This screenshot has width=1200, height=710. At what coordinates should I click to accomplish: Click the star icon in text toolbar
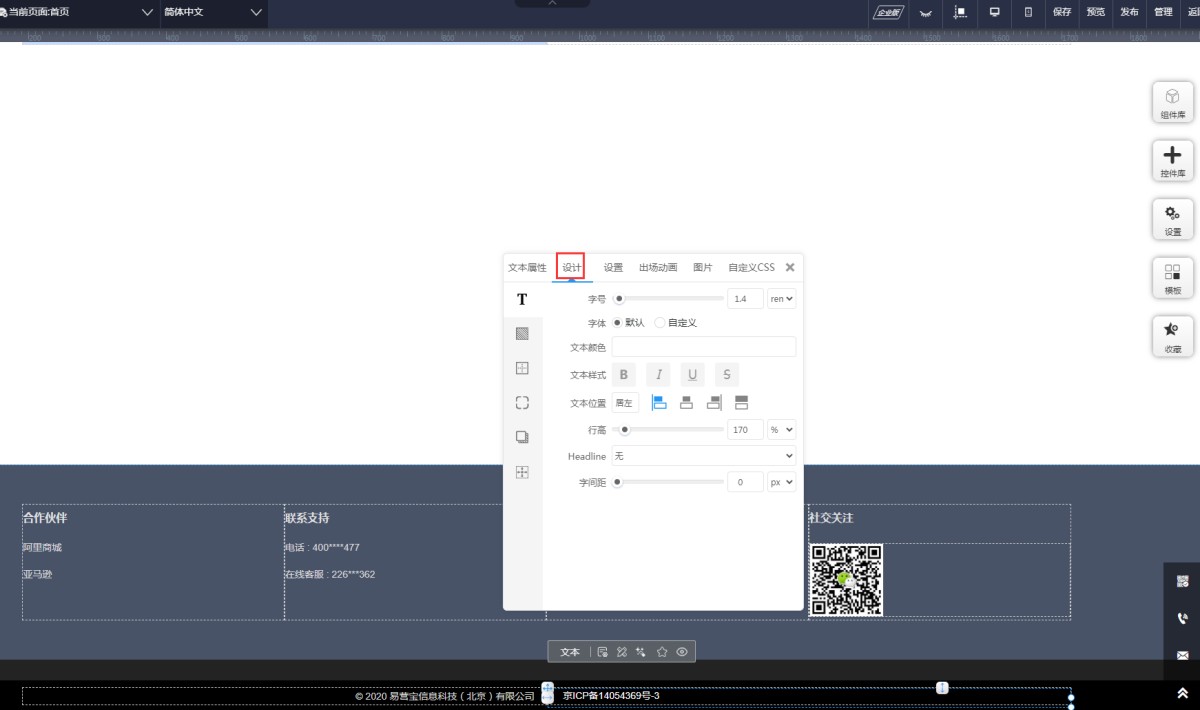(662, 652)
